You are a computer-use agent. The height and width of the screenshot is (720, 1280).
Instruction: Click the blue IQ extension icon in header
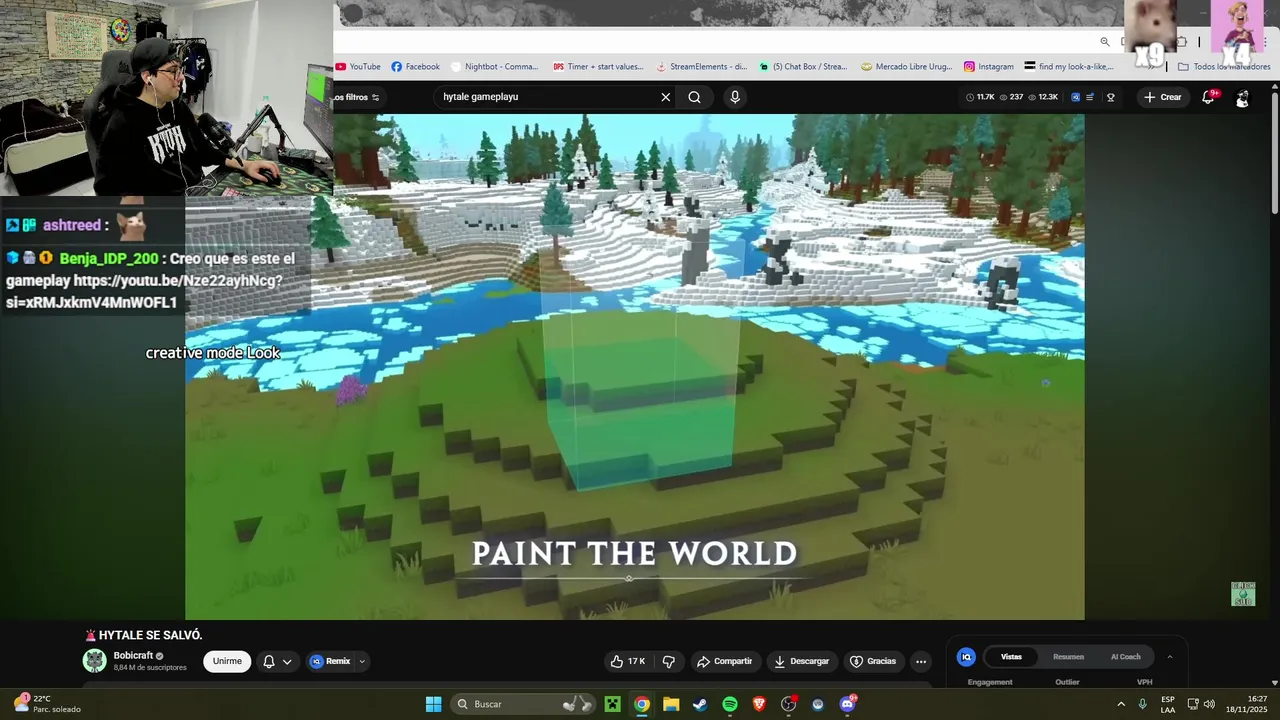(x=1076, y=97)
